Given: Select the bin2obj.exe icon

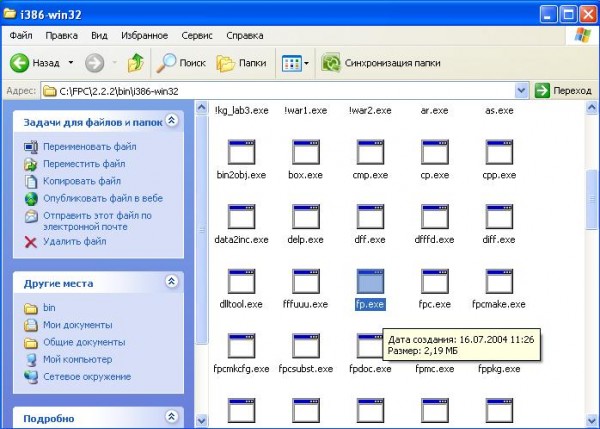Looking at the screenshot, I should coord(241,152).
